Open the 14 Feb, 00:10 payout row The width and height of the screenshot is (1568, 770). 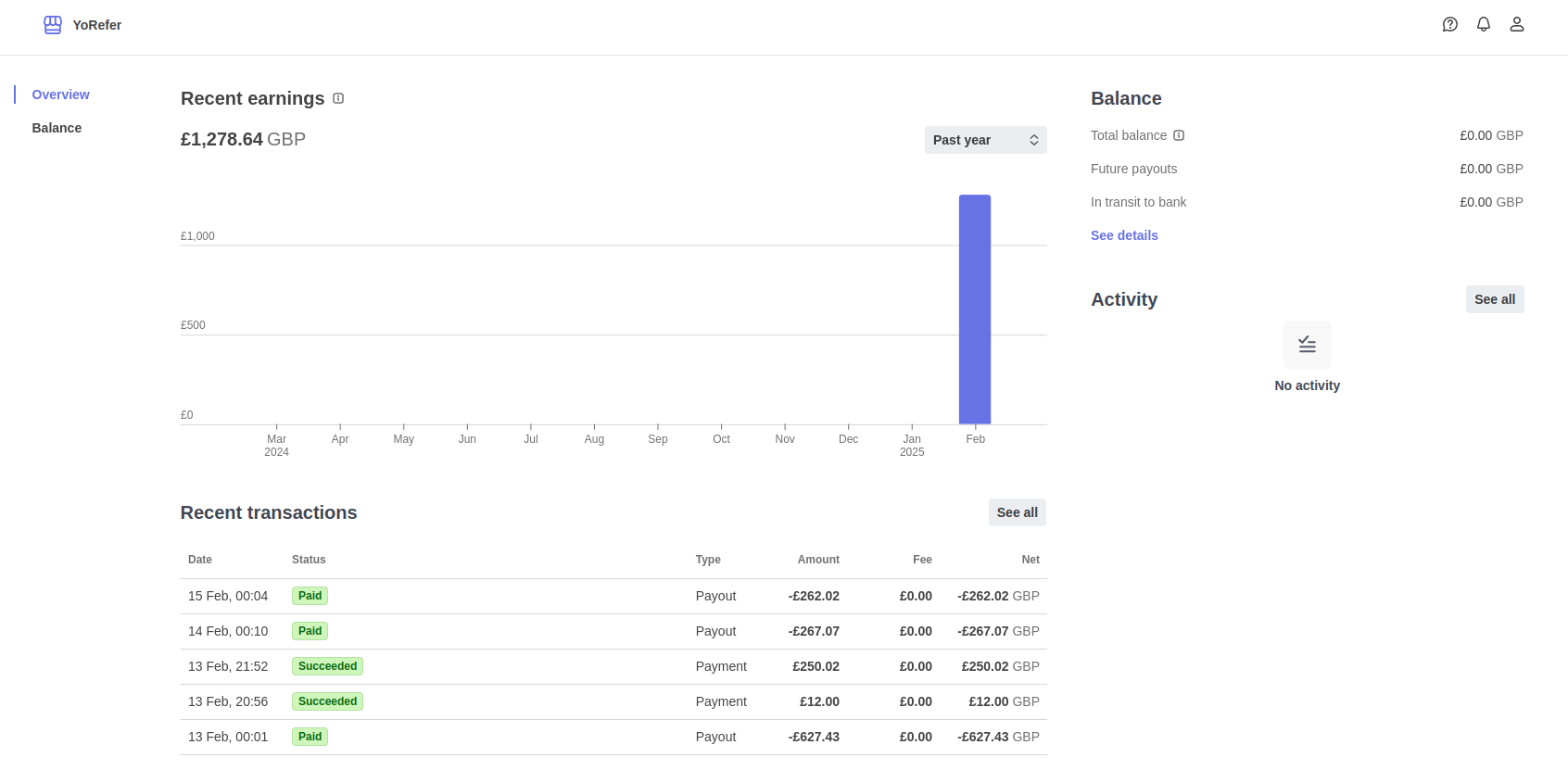click(x=613, y=631)
